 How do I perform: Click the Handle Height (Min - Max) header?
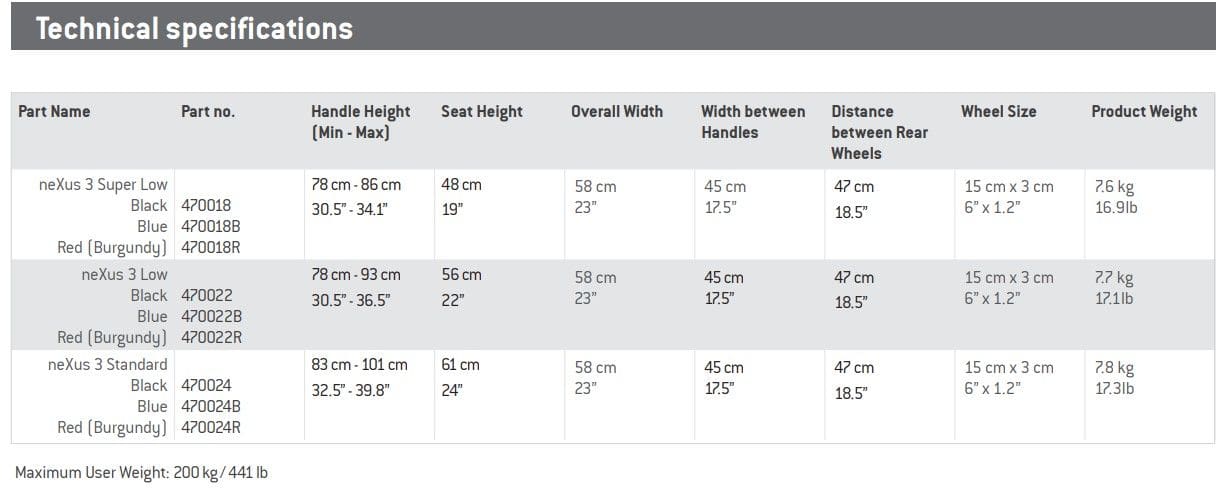[x=361, y=122]
